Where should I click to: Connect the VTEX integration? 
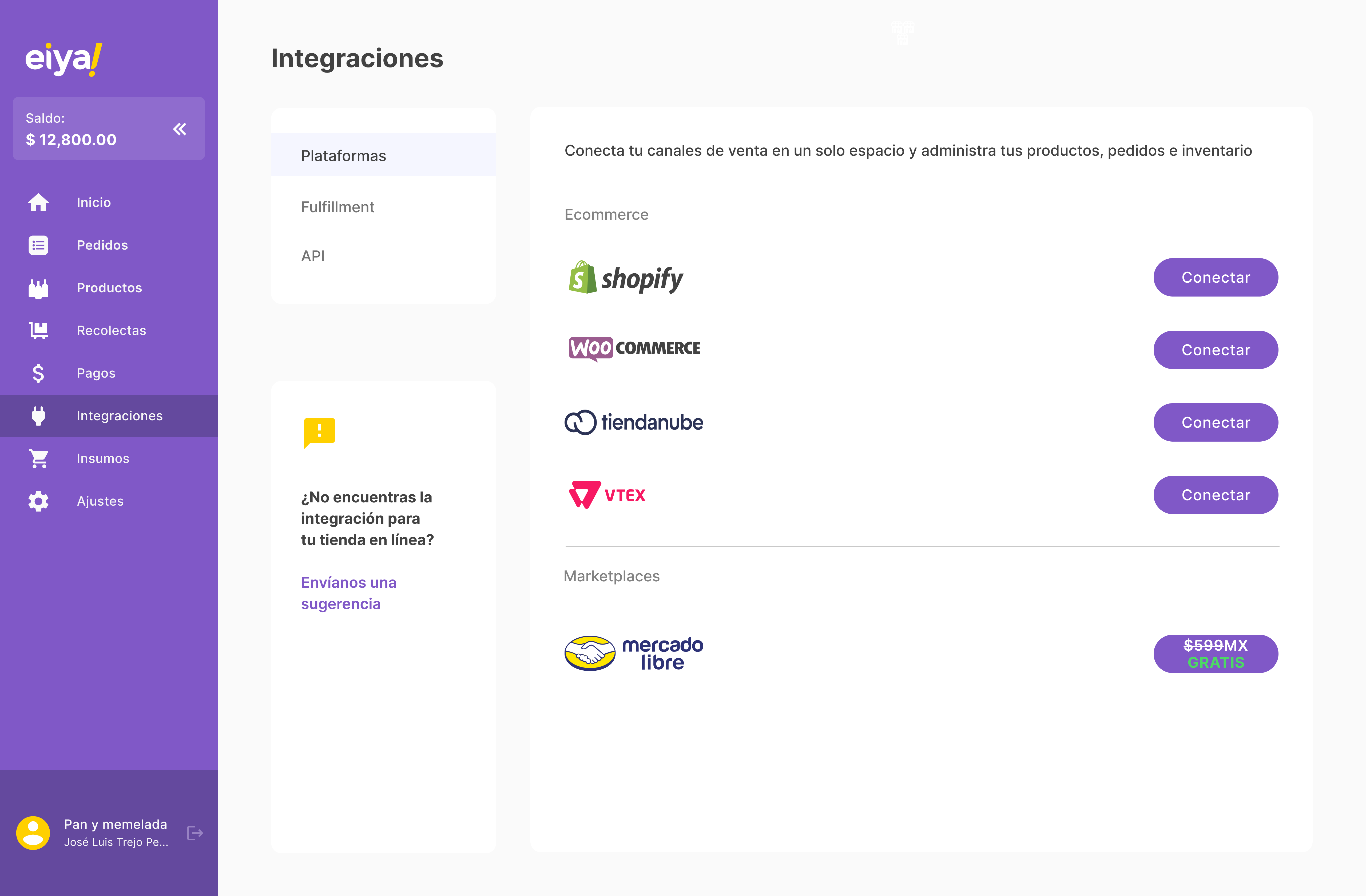[1216, 495]
